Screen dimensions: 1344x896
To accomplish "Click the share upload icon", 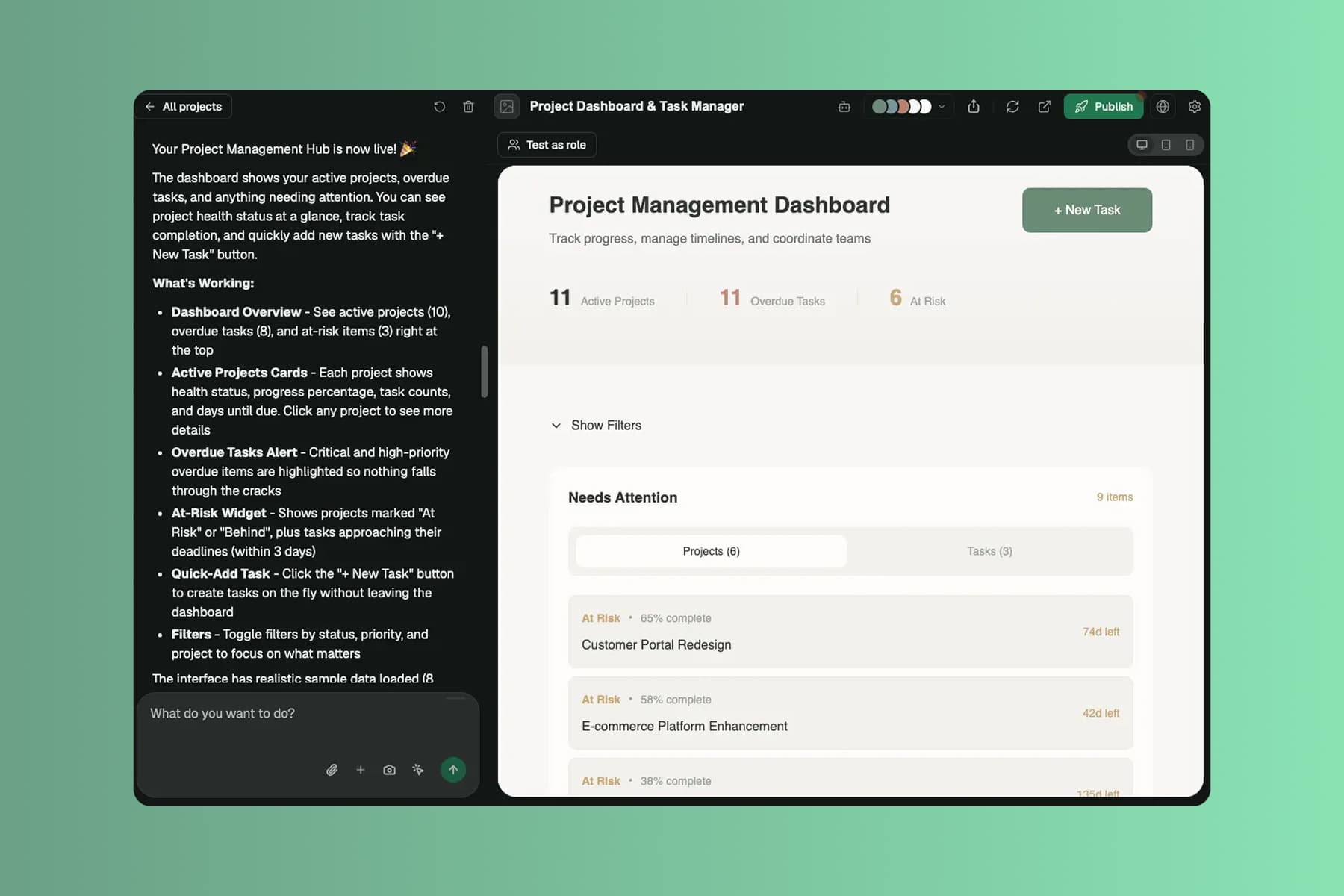I will point(974,107).
